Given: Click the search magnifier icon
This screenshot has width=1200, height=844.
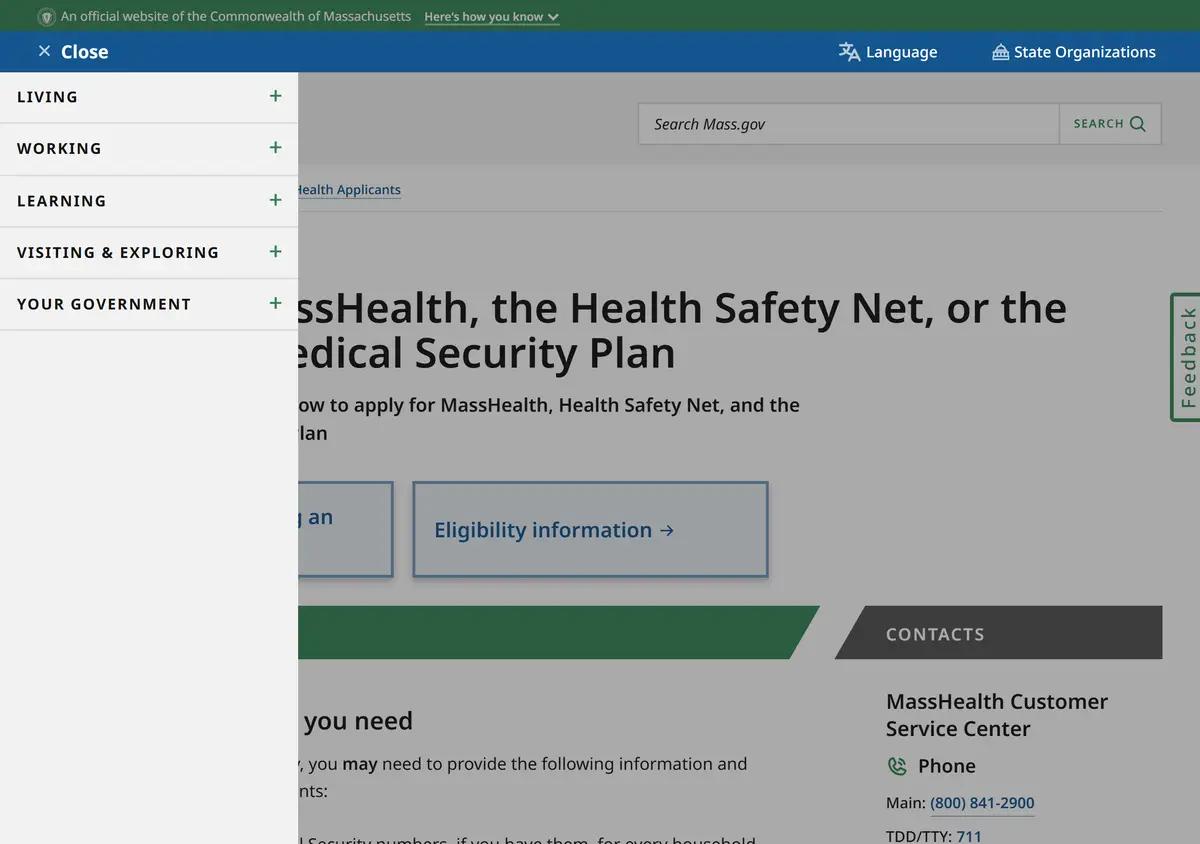Looking at the screenshot, I should click(1138, 124).
